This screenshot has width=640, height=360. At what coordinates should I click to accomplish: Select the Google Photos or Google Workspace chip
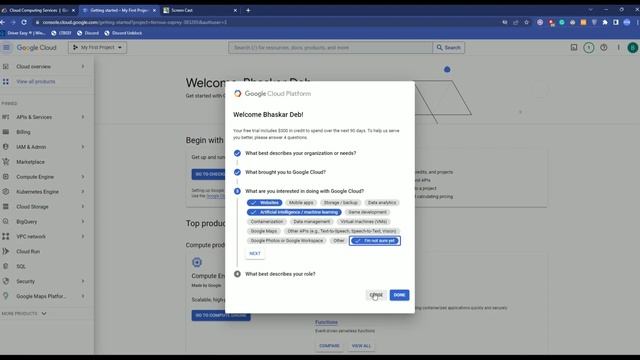click(287, 241)
